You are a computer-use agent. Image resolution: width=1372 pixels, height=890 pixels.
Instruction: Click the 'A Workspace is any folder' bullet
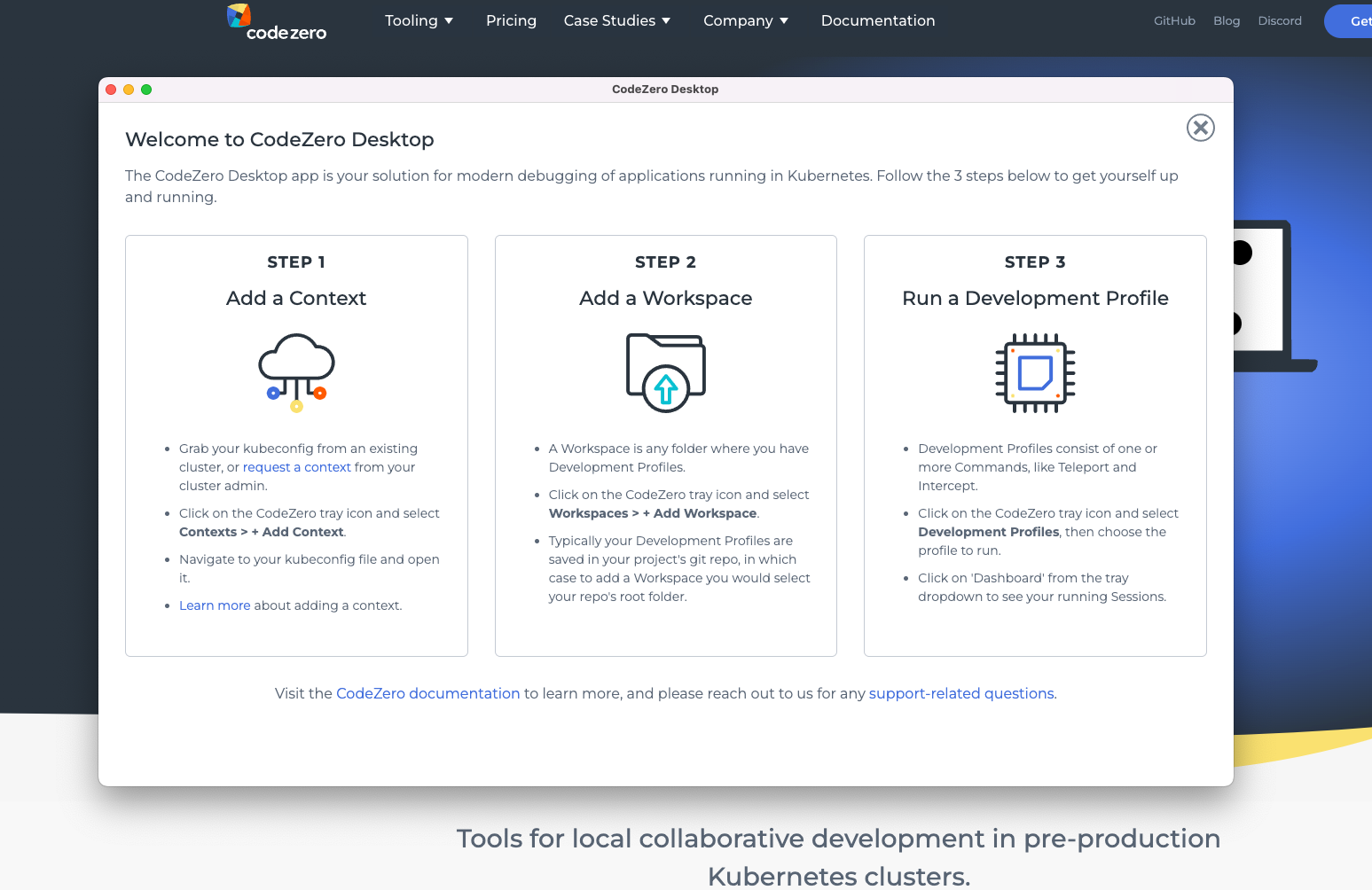[x=678, y=457]
